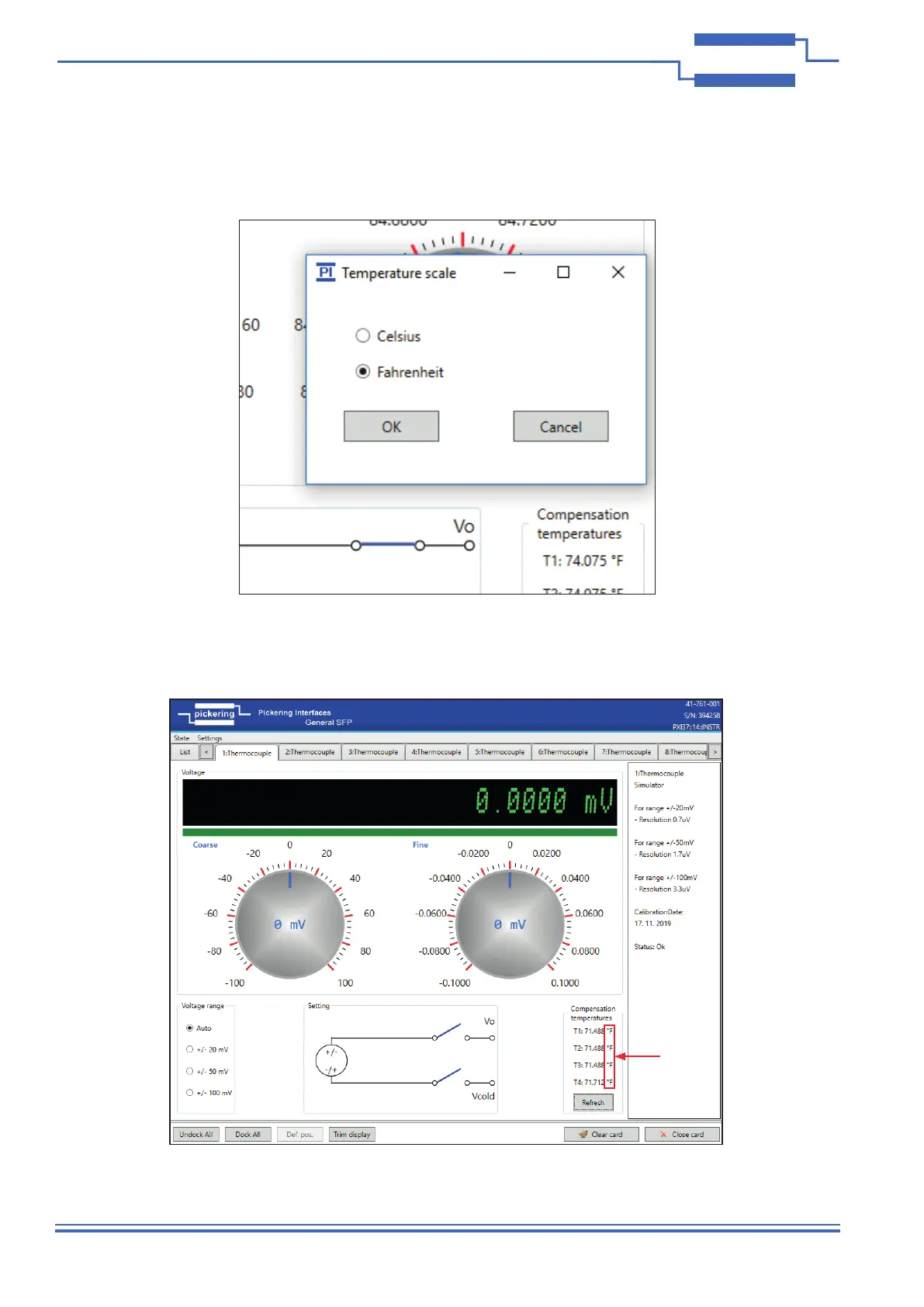Click the Def. pos. button
This screenshot has height=1307, width=924.
pos(299,1135)
